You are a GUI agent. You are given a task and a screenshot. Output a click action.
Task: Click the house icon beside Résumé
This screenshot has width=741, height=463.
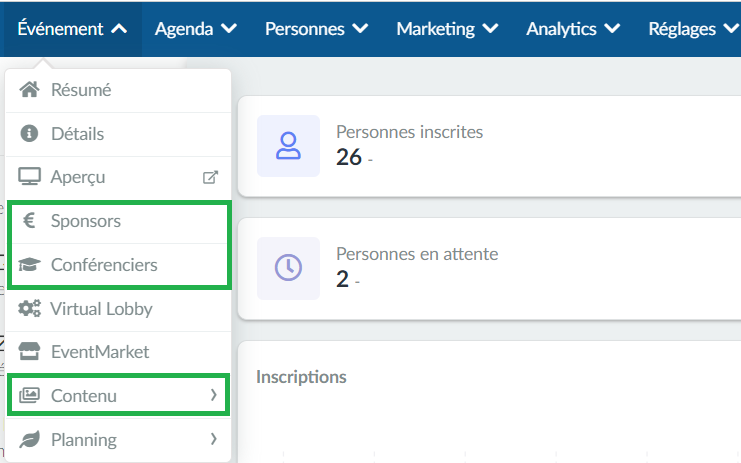[x=29, y=89]
